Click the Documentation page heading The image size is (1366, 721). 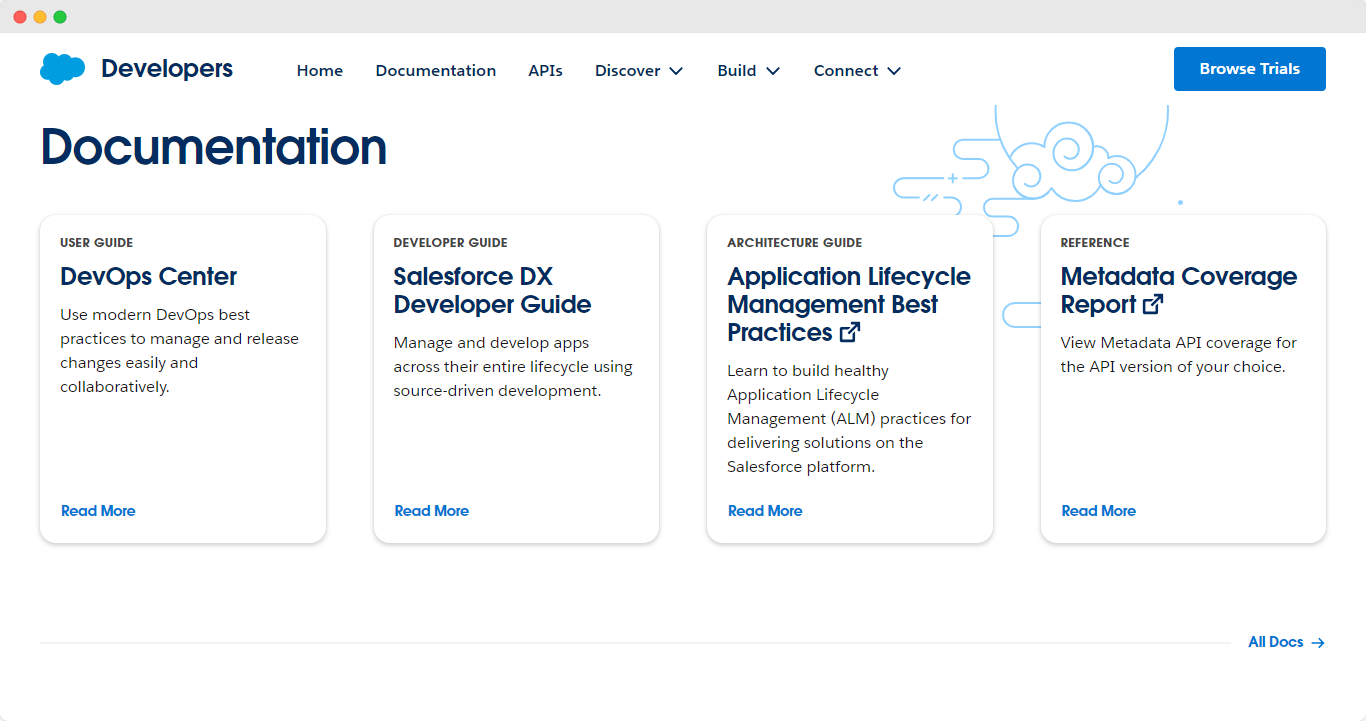[213, 147]
